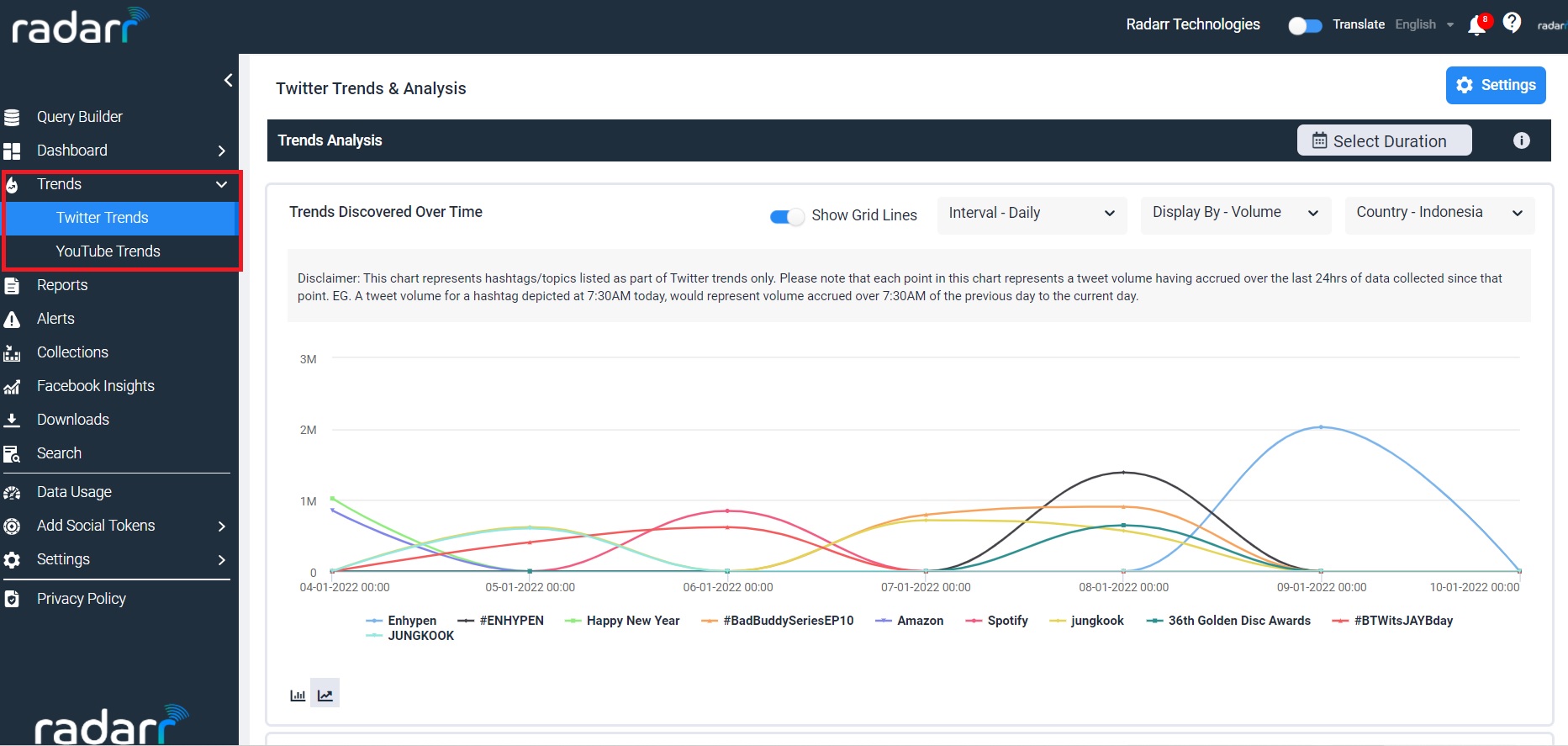Viewport: 1568px width, 746px height.
Task: Toggle #ENHYPEN series in legend
Action: (500, 621)
